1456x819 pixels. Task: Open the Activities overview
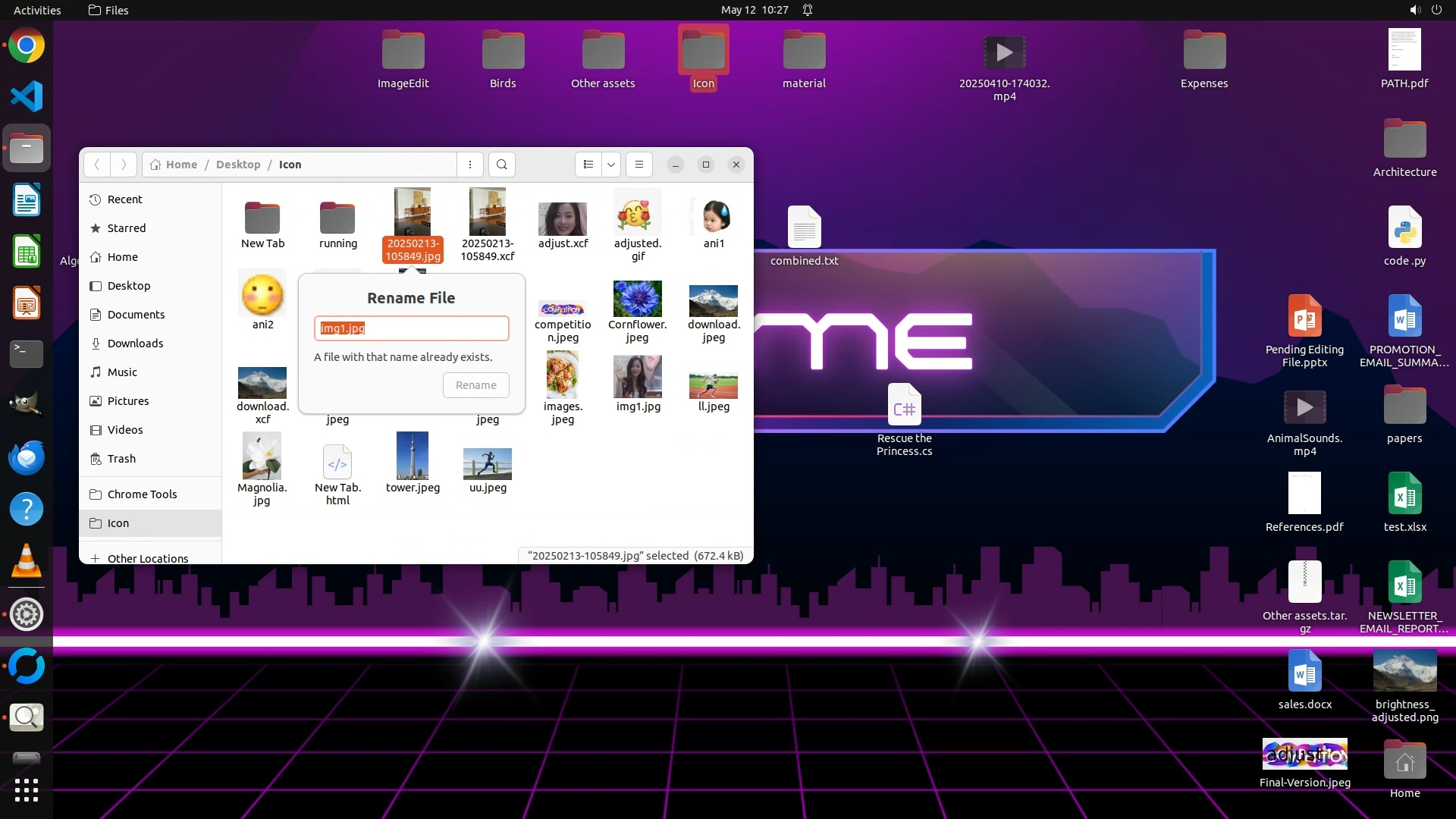(x=37, y=10)
